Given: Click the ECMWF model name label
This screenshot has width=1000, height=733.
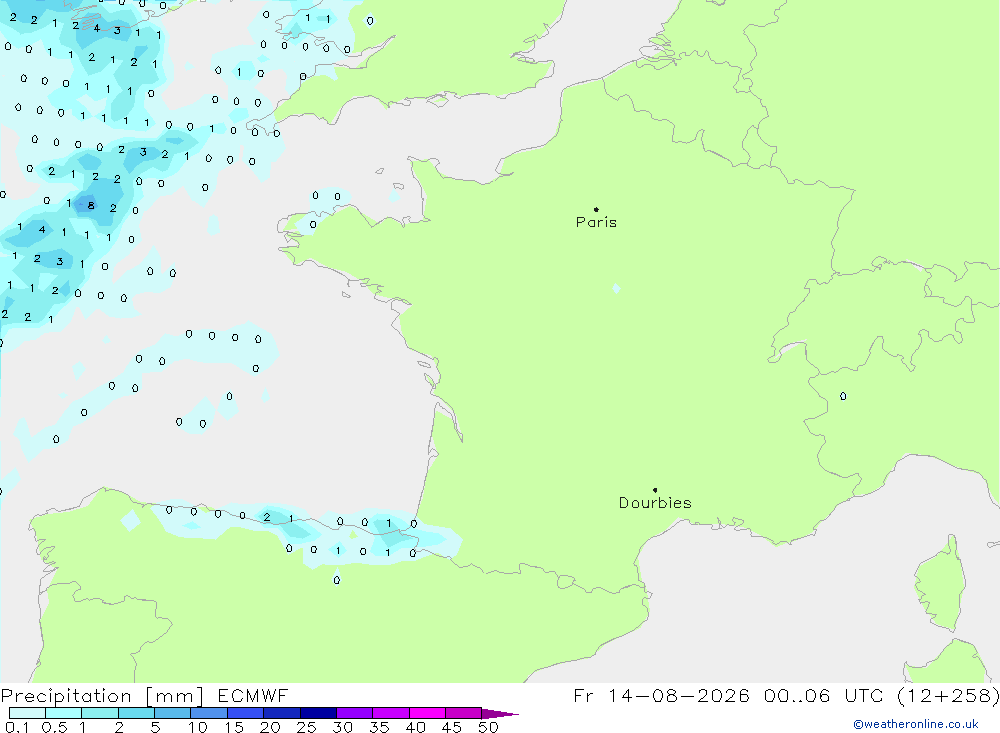Looking at the screenshot, I should click(253, 696).
